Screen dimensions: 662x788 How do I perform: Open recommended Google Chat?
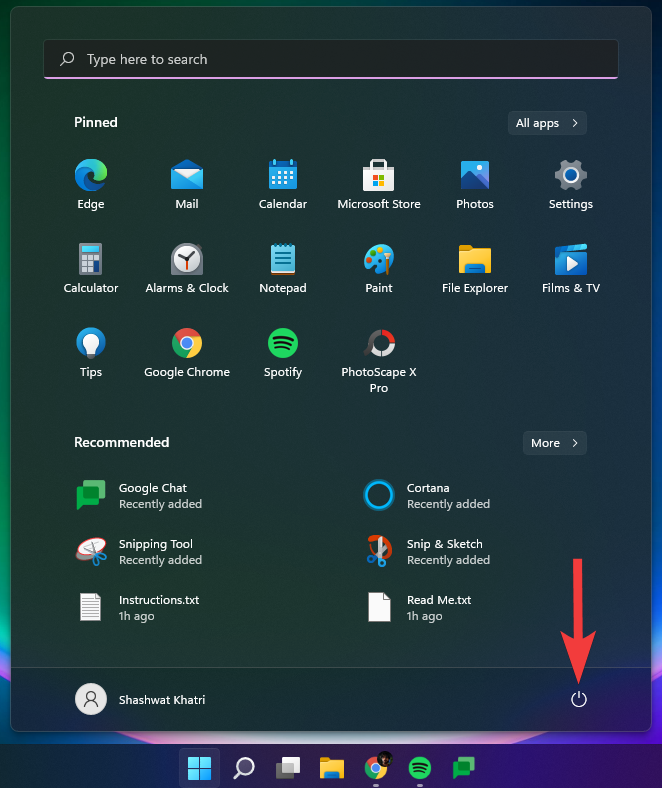[x=139, y=496]
